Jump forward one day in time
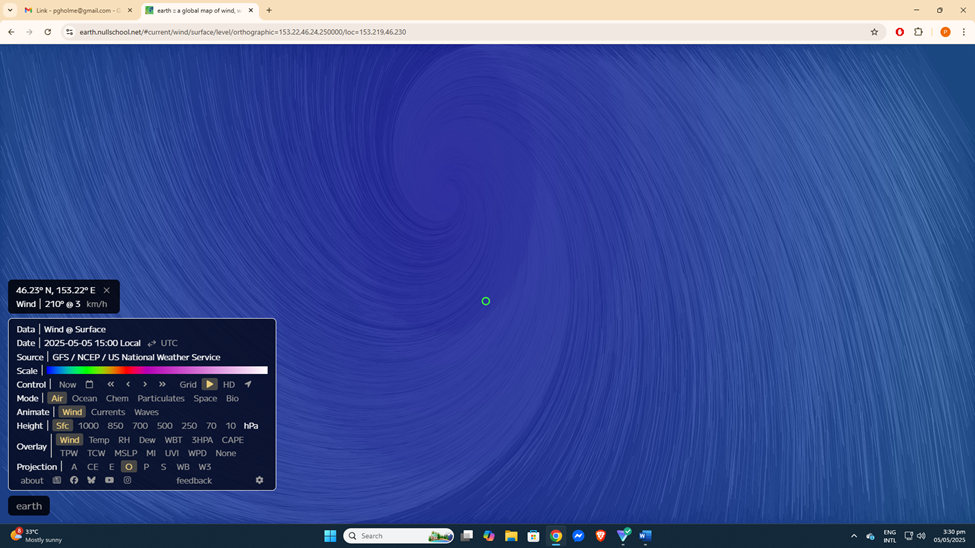This screenshot has width=975, height=548. (x=162, y=384)
